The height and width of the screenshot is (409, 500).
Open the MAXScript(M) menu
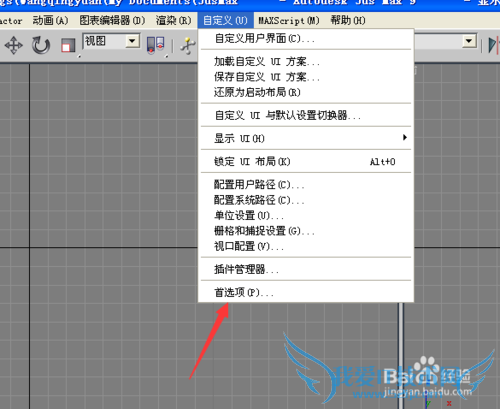[289, 20]
